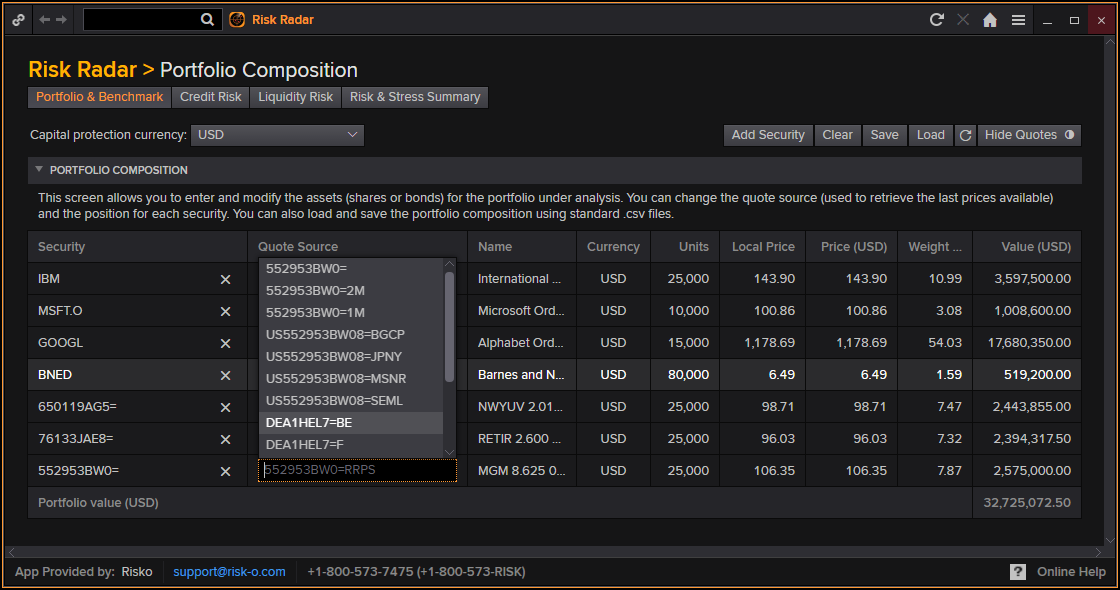The height and width of the screenshot is (590, 1120).
Task: Remove the 650119AG5= security row
Action: click(226, 407)
